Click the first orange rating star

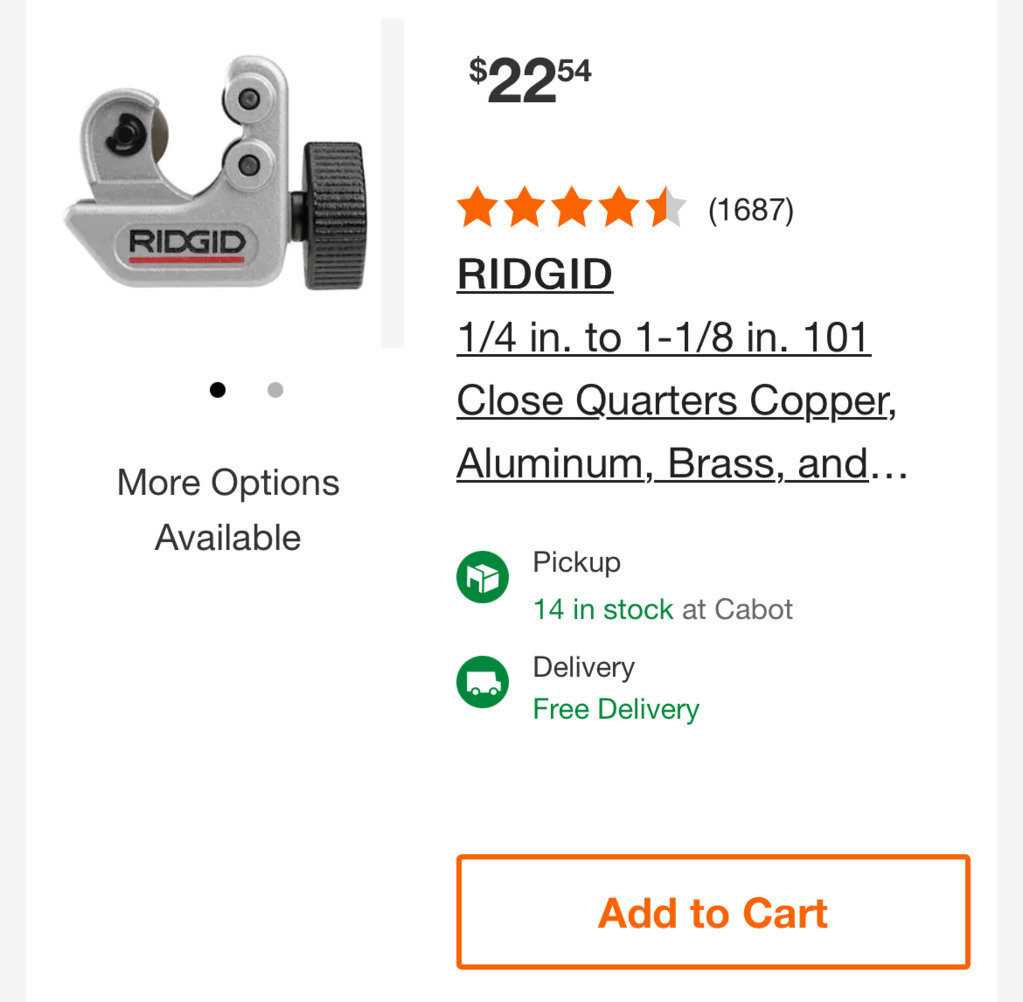(x=478, y=207)
